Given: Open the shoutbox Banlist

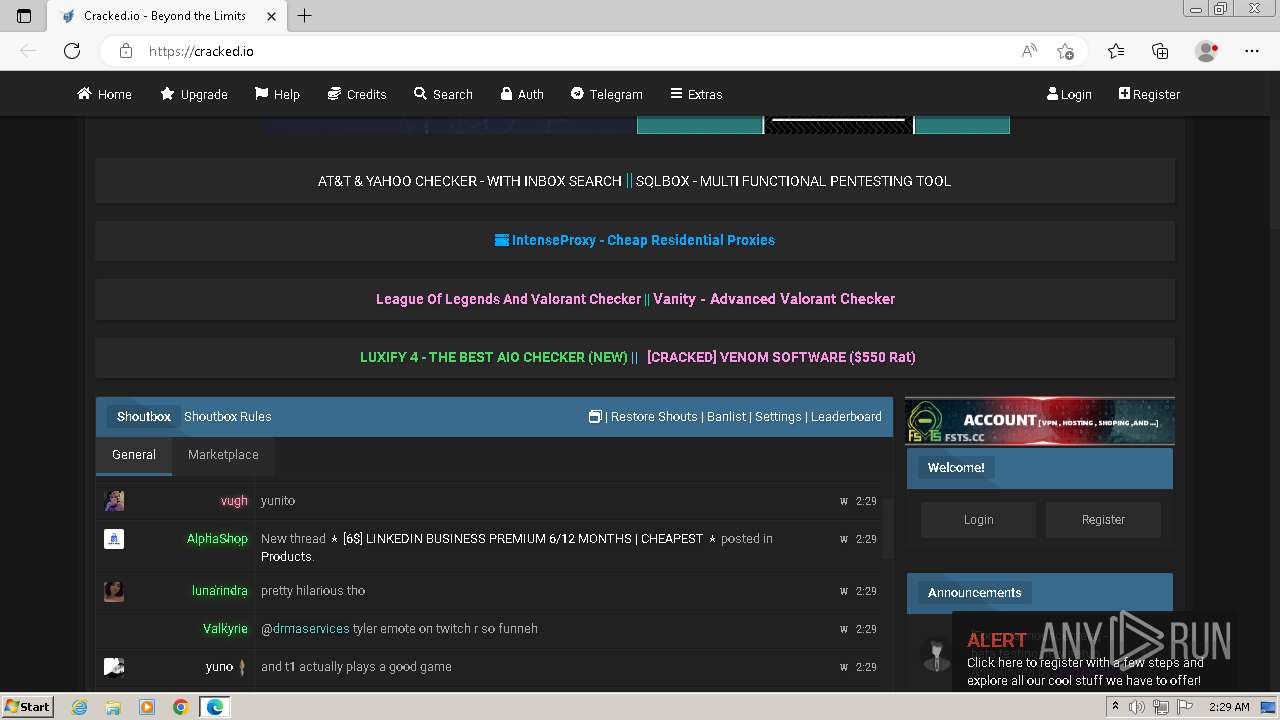Looking at the screenshot, I should point(726,416).
